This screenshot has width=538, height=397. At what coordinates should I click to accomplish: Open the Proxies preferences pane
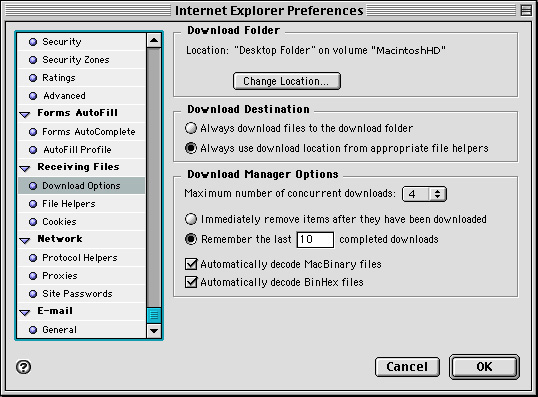click(x=82, y=276)
